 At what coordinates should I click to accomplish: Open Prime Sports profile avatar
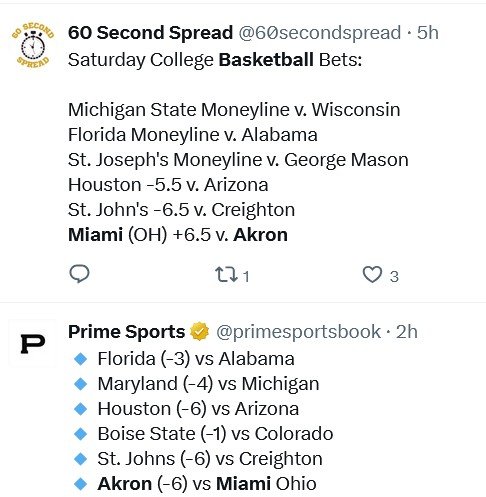(33, 344)
